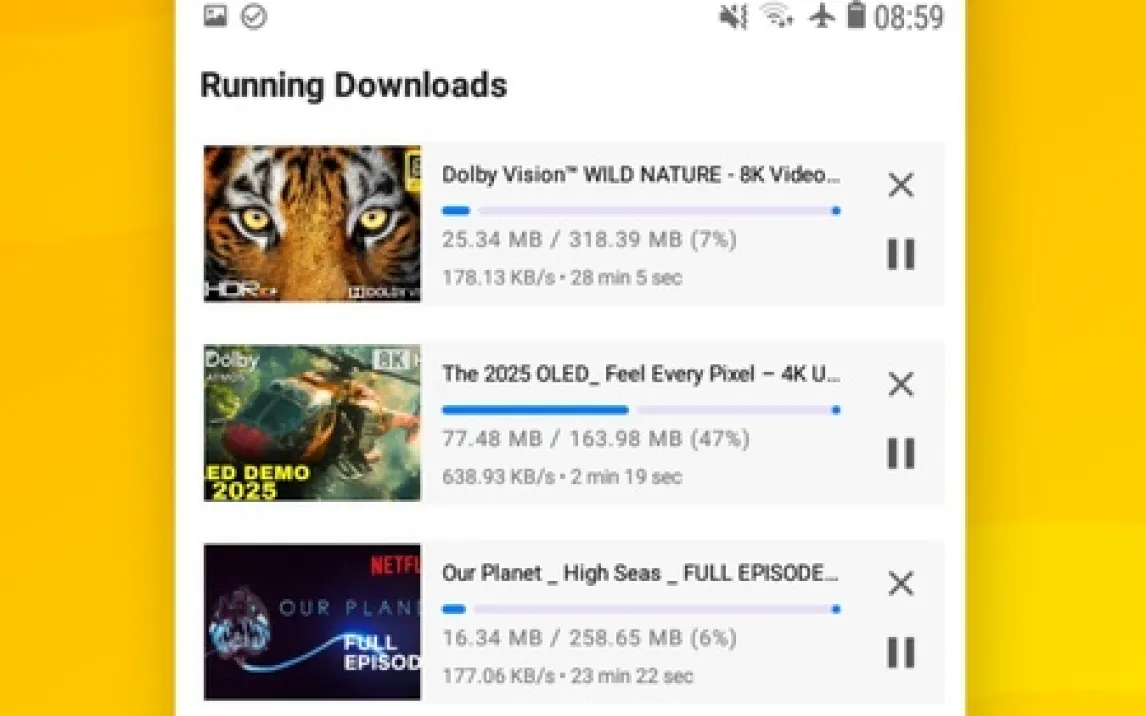Screen dimensions: 1146x716
Task: Click the 47% OLED download progress bar
Action: [x=641, y=410]
